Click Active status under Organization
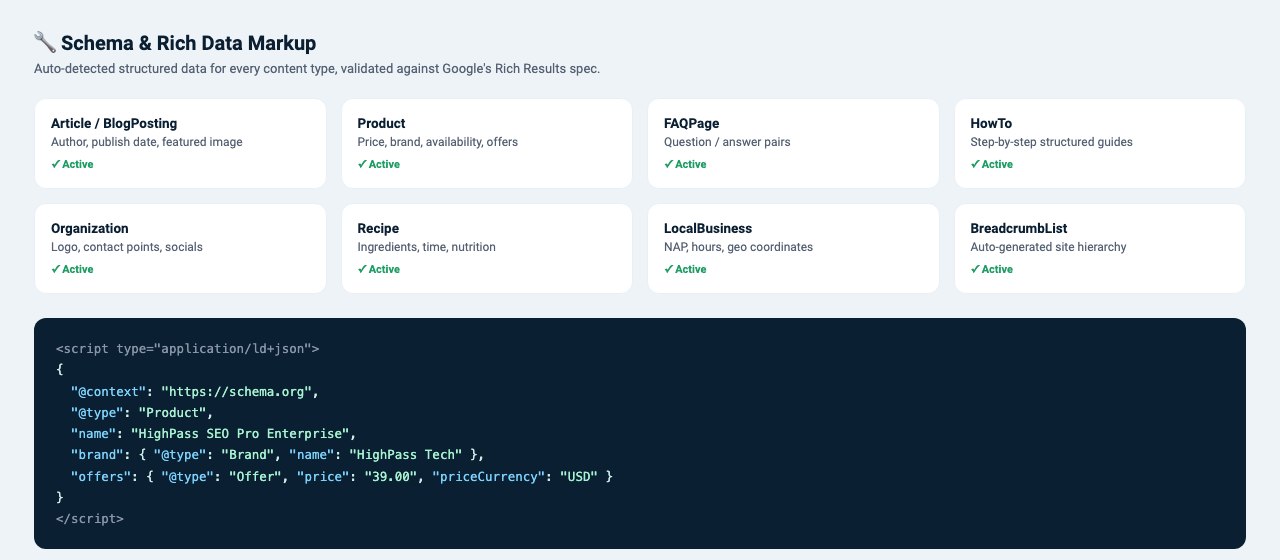This screenshot has width=1280, height=560. [x=72, y=269]
